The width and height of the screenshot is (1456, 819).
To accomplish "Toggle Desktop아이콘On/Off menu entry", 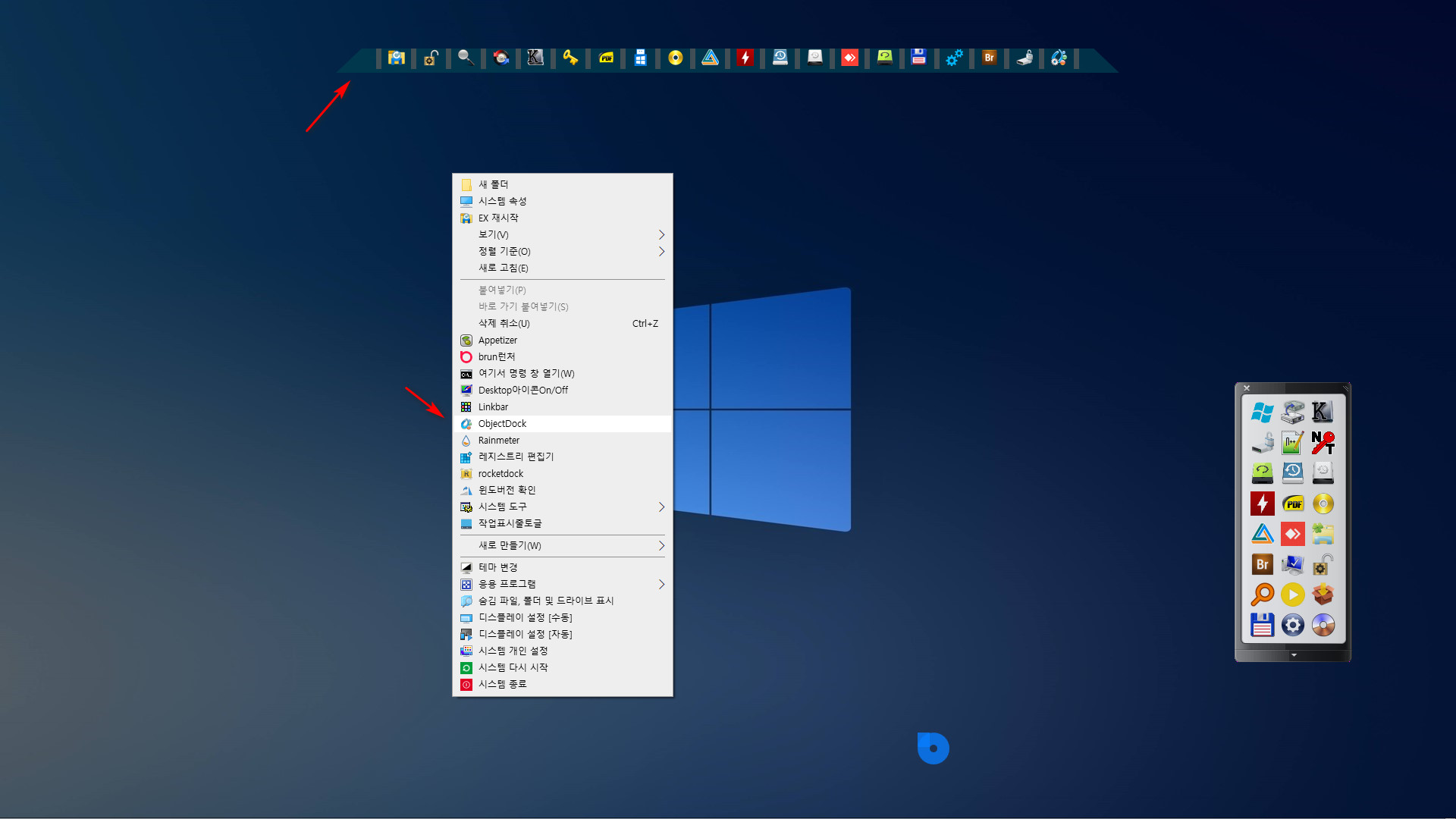I will pyautogui.click(x=563, y=390).
